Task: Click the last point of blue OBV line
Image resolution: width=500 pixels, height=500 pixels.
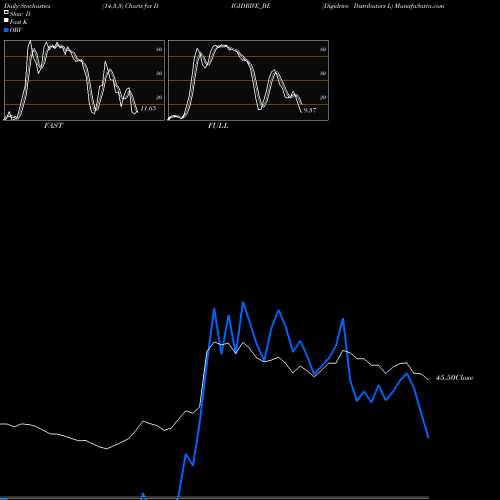Action: pos(428,437)
